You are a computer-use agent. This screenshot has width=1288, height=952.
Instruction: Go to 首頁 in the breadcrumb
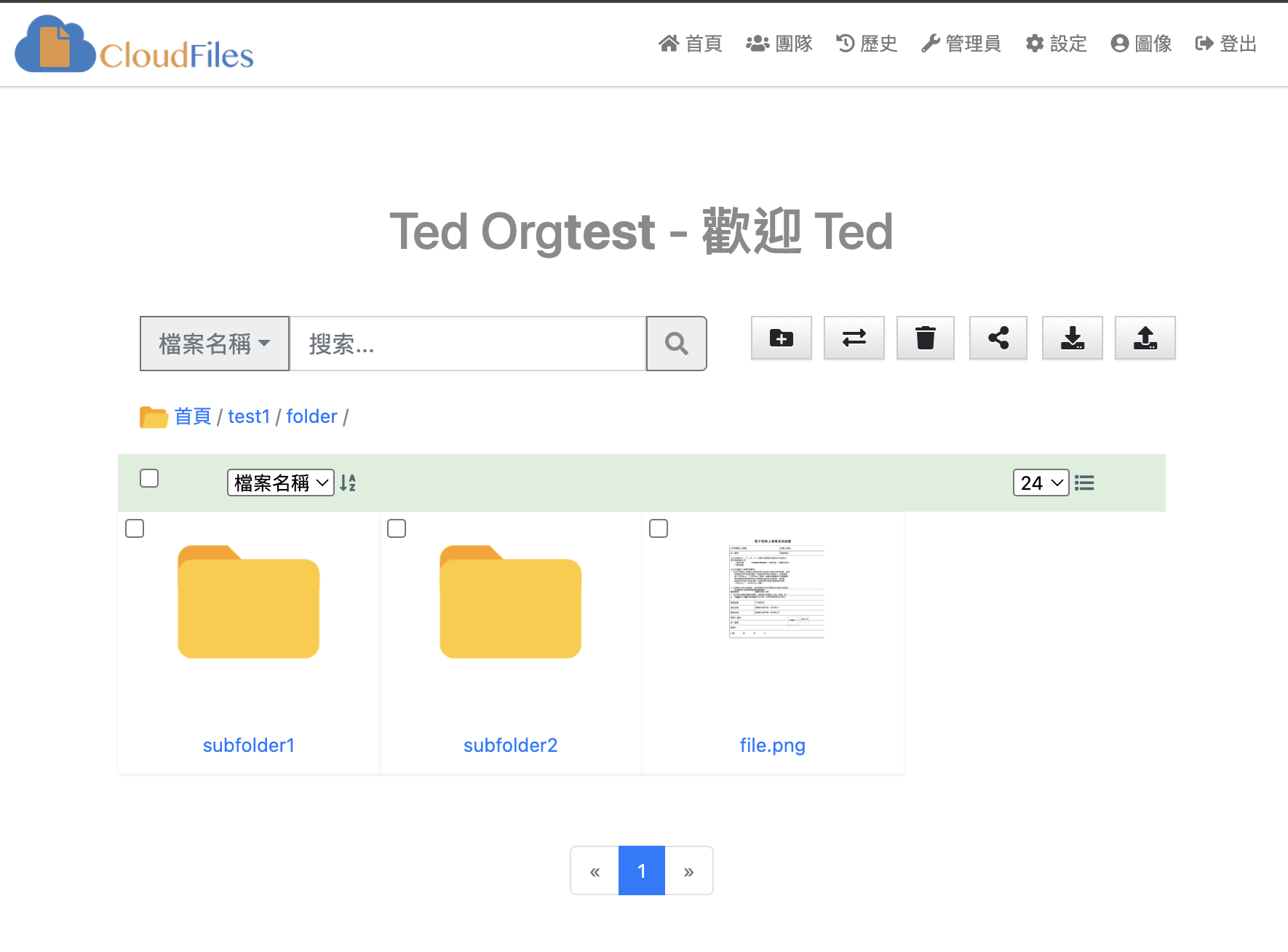[x=193, y=416]
